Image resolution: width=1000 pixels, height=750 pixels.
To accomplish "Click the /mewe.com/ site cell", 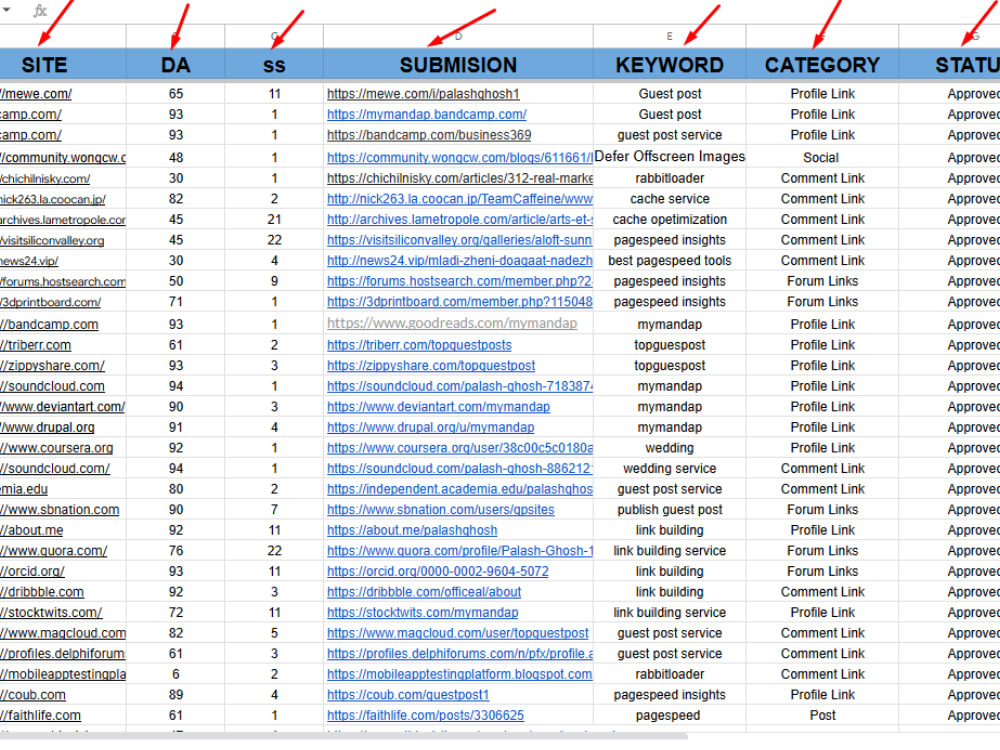I will [x=63, y=94].
